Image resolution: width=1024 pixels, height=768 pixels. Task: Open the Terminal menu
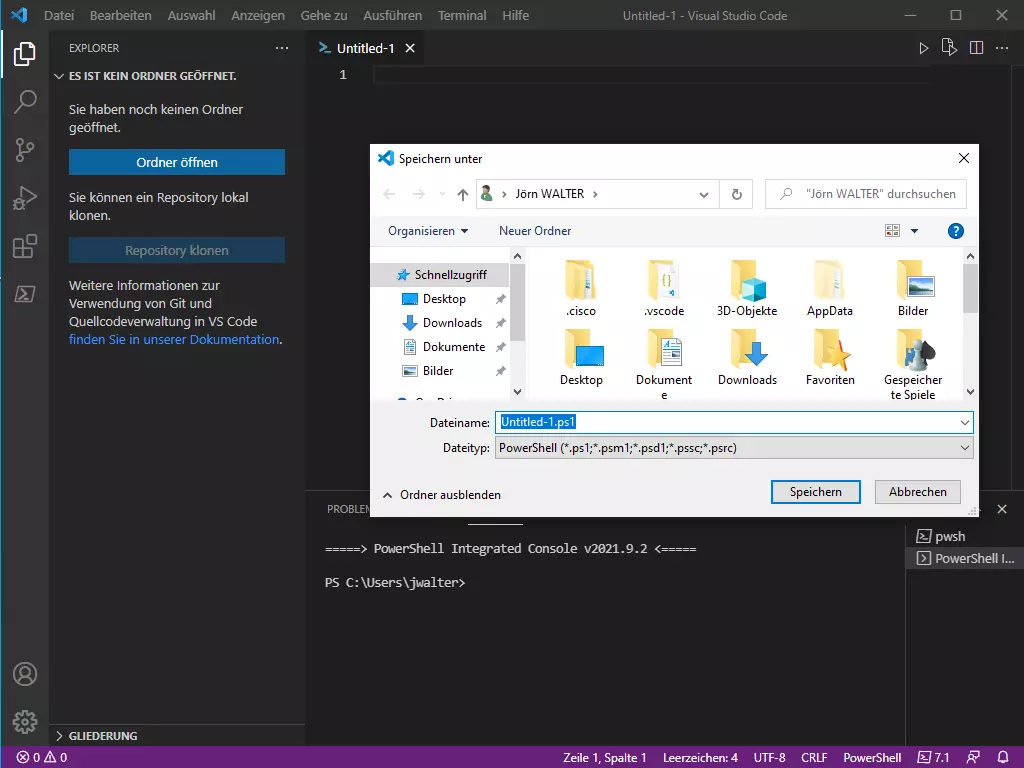pyautogui.click(x=462, y=16)
